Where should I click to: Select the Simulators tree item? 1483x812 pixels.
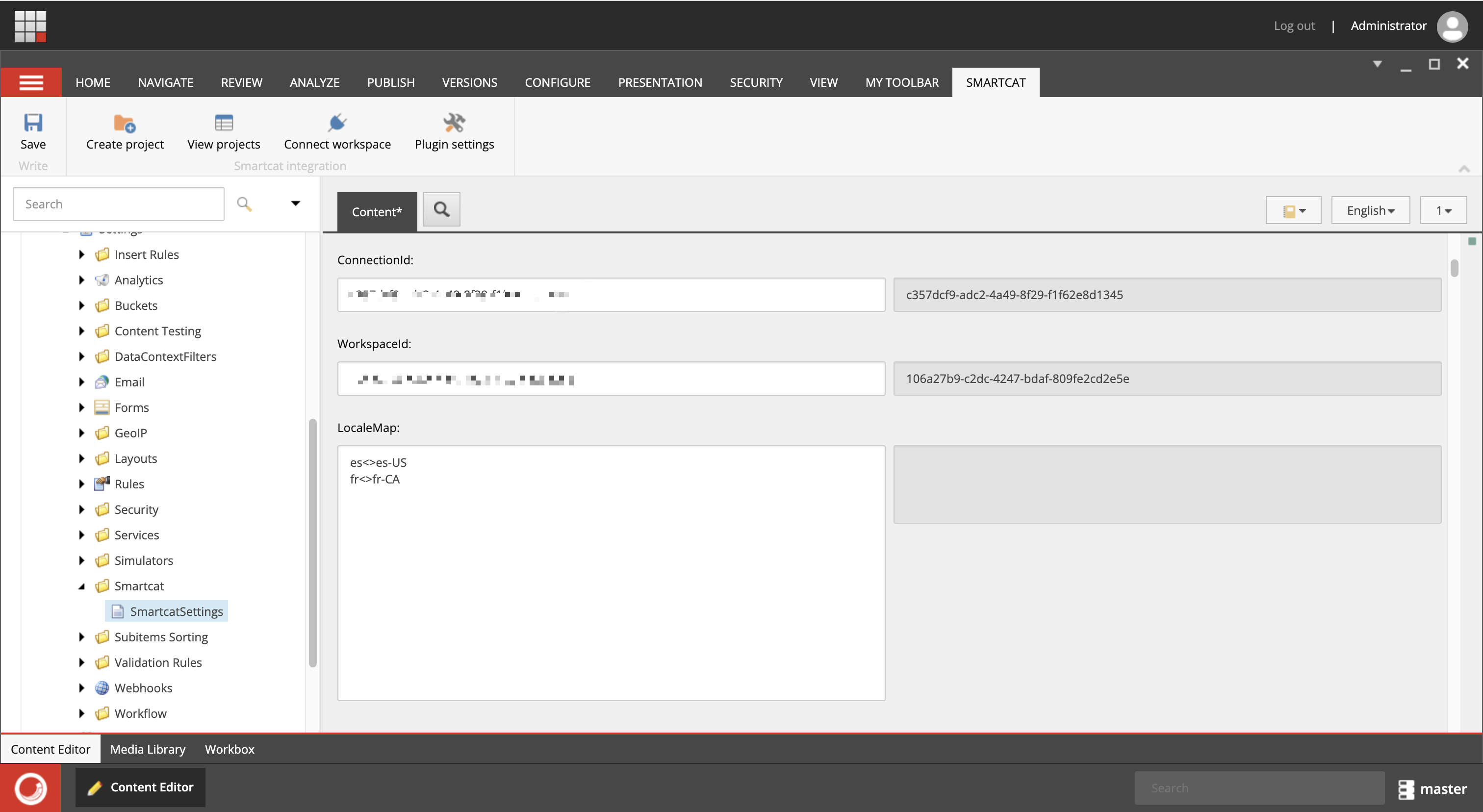pyautogui.click(x=144, y=560)
